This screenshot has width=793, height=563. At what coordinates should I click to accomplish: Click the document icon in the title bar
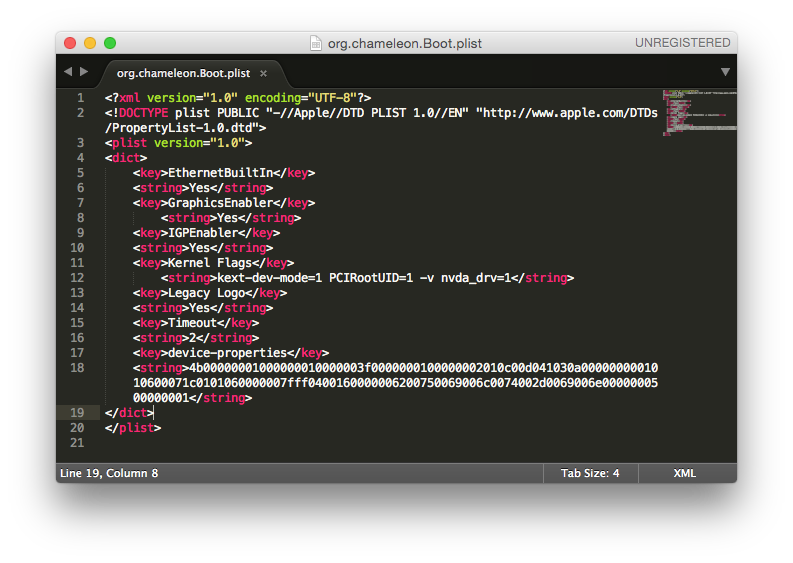(316, 44)
